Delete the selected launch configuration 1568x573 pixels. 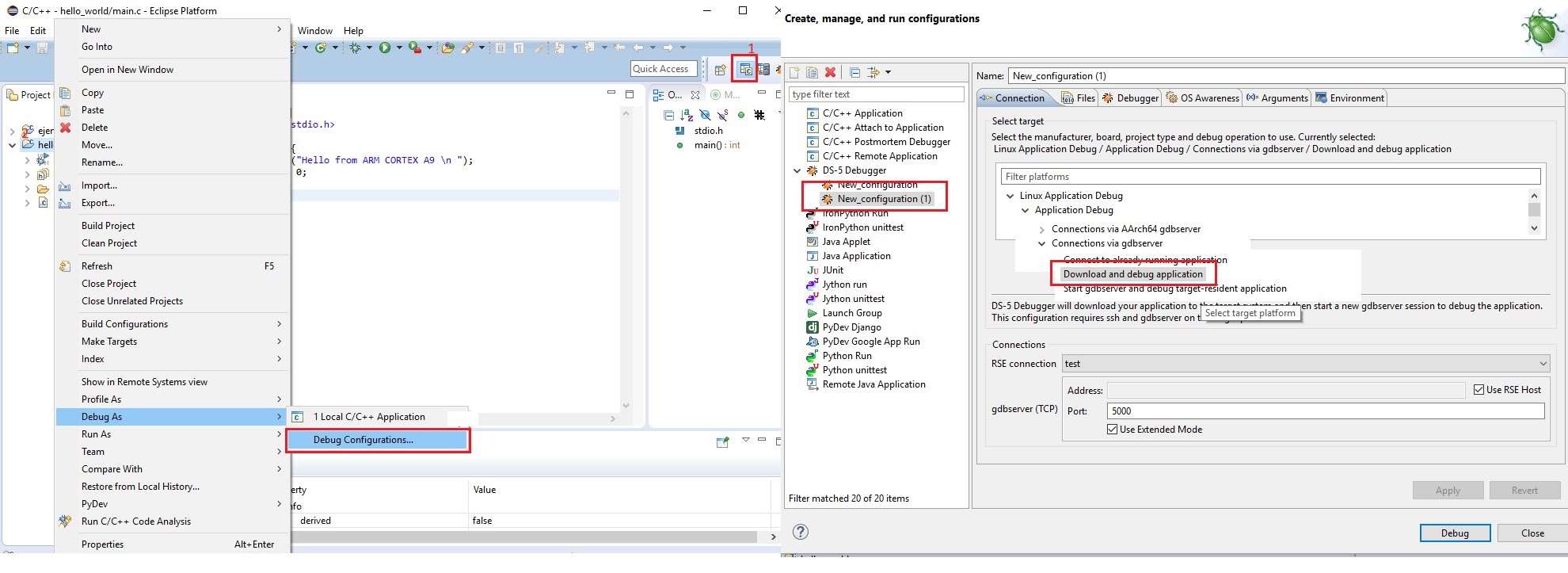830,72
